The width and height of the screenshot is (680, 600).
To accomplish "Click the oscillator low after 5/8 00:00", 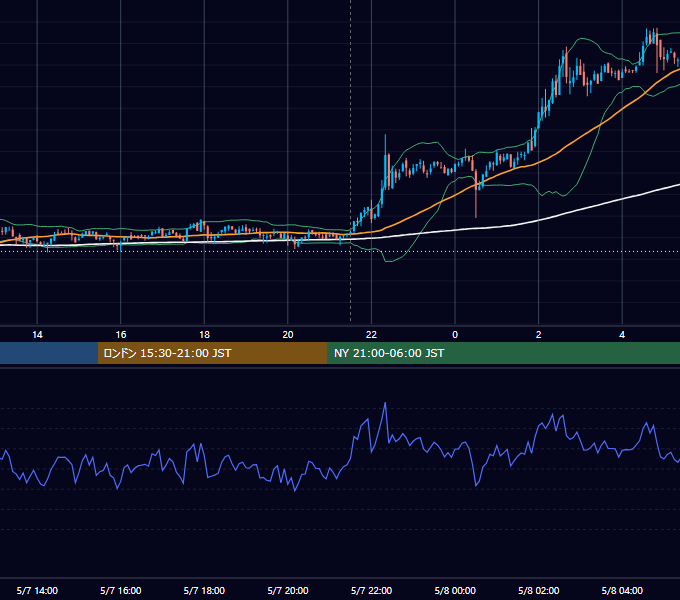I will (476, 486).
